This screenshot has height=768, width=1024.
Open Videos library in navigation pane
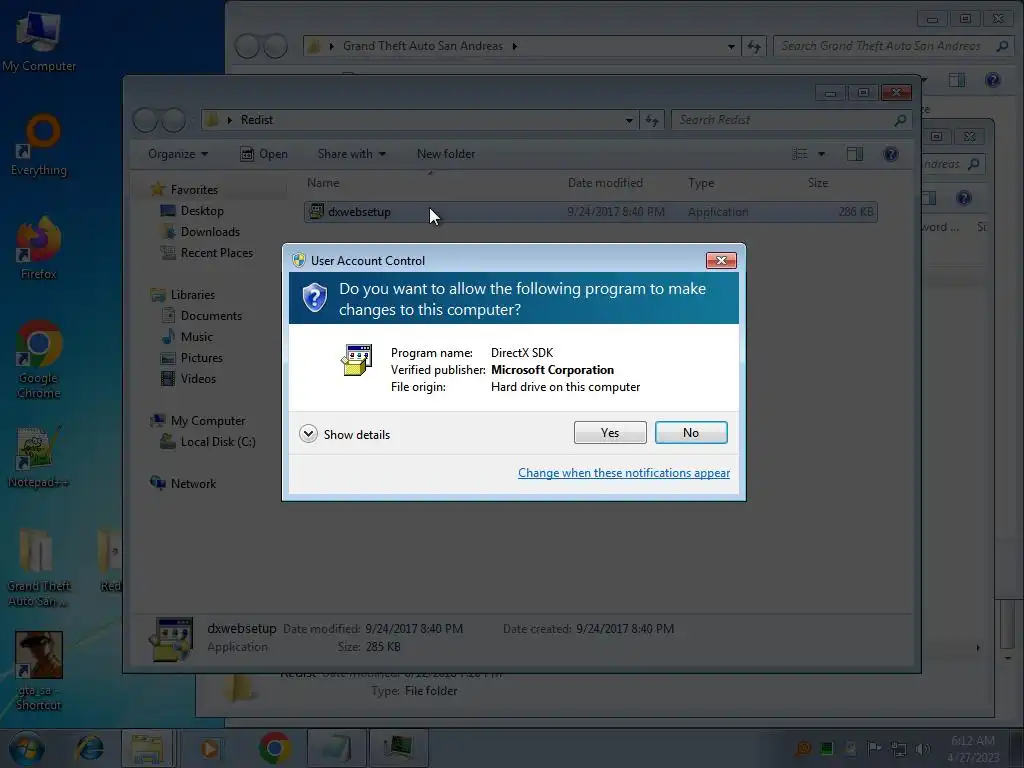point(198,379)
